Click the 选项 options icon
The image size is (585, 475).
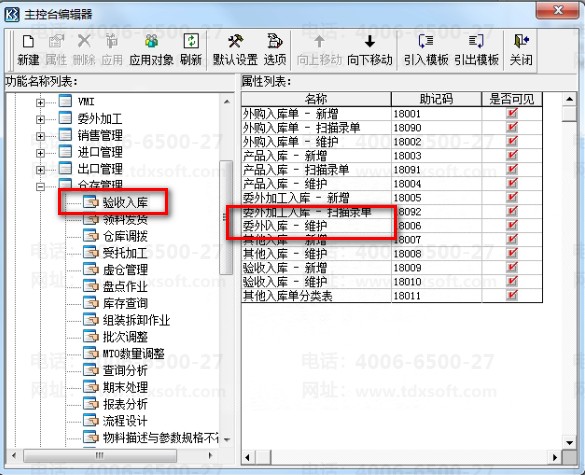[275, 41]
